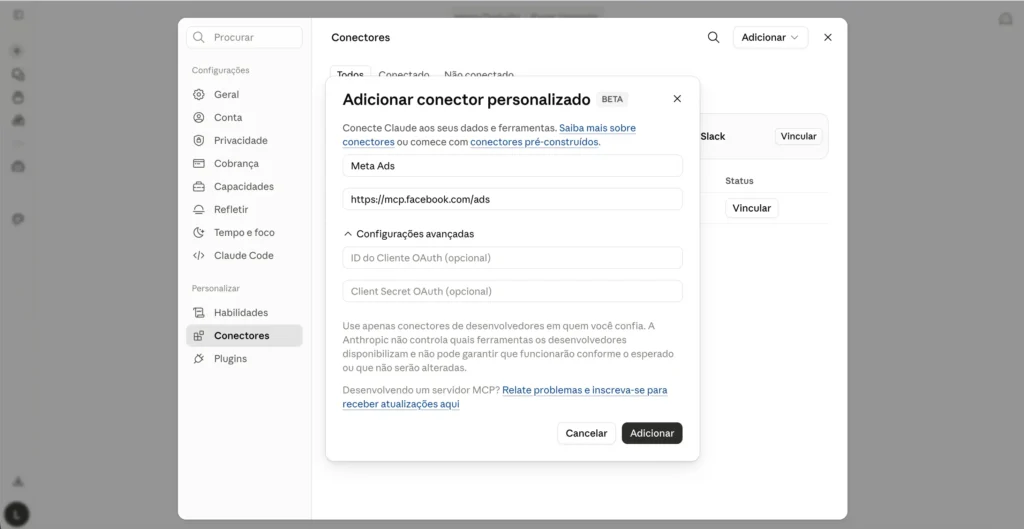Open Geral settings
Image resolution: width=1024 pixels, height=529 pixels.
coord(244,95)
